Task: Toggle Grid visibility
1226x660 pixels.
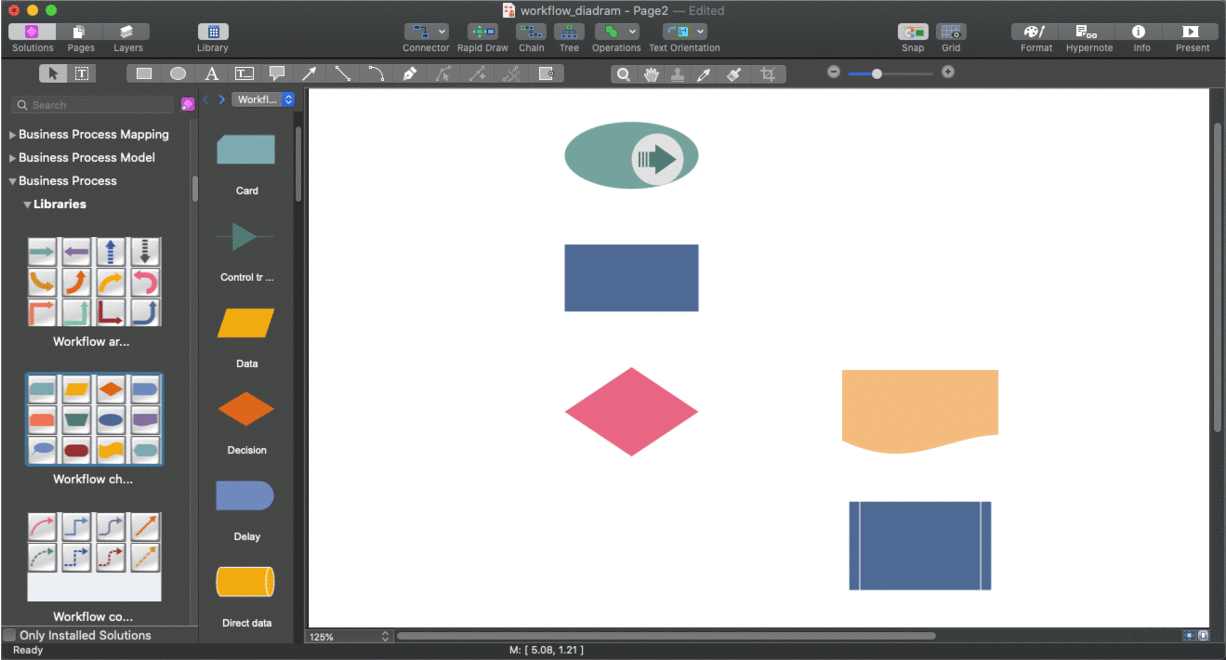Action: click(951, 32)
